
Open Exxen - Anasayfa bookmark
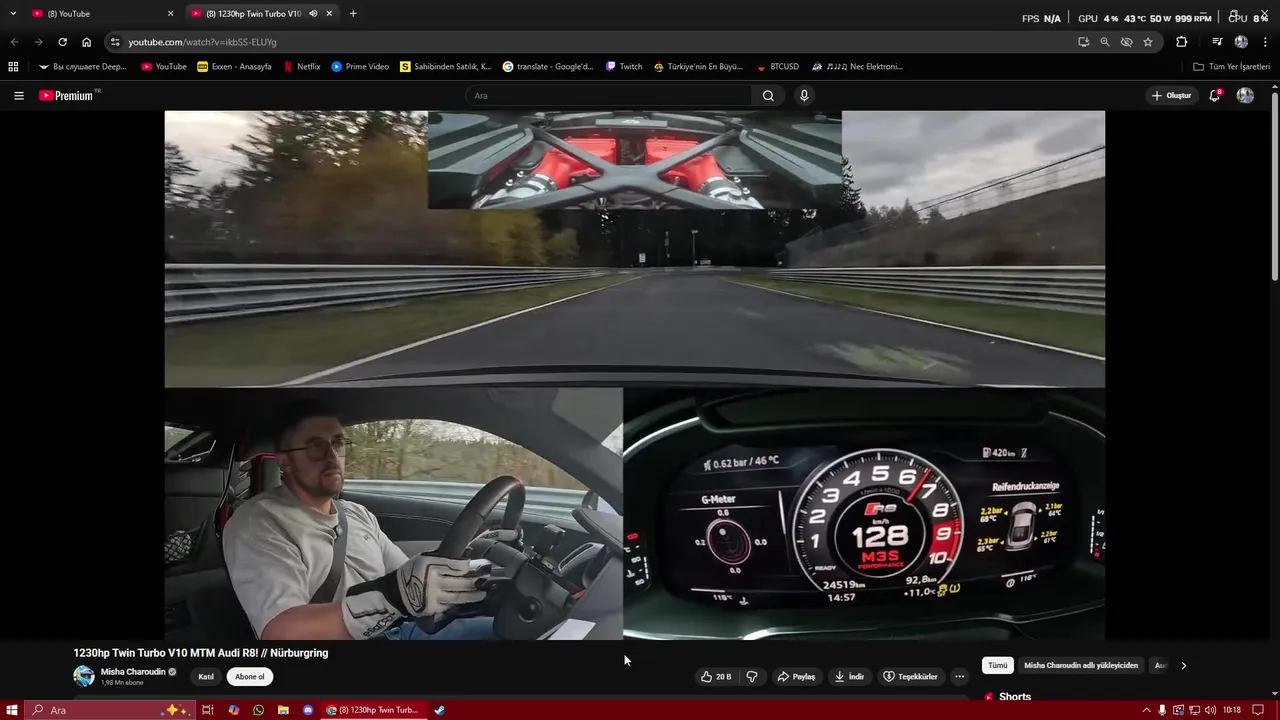235,67
